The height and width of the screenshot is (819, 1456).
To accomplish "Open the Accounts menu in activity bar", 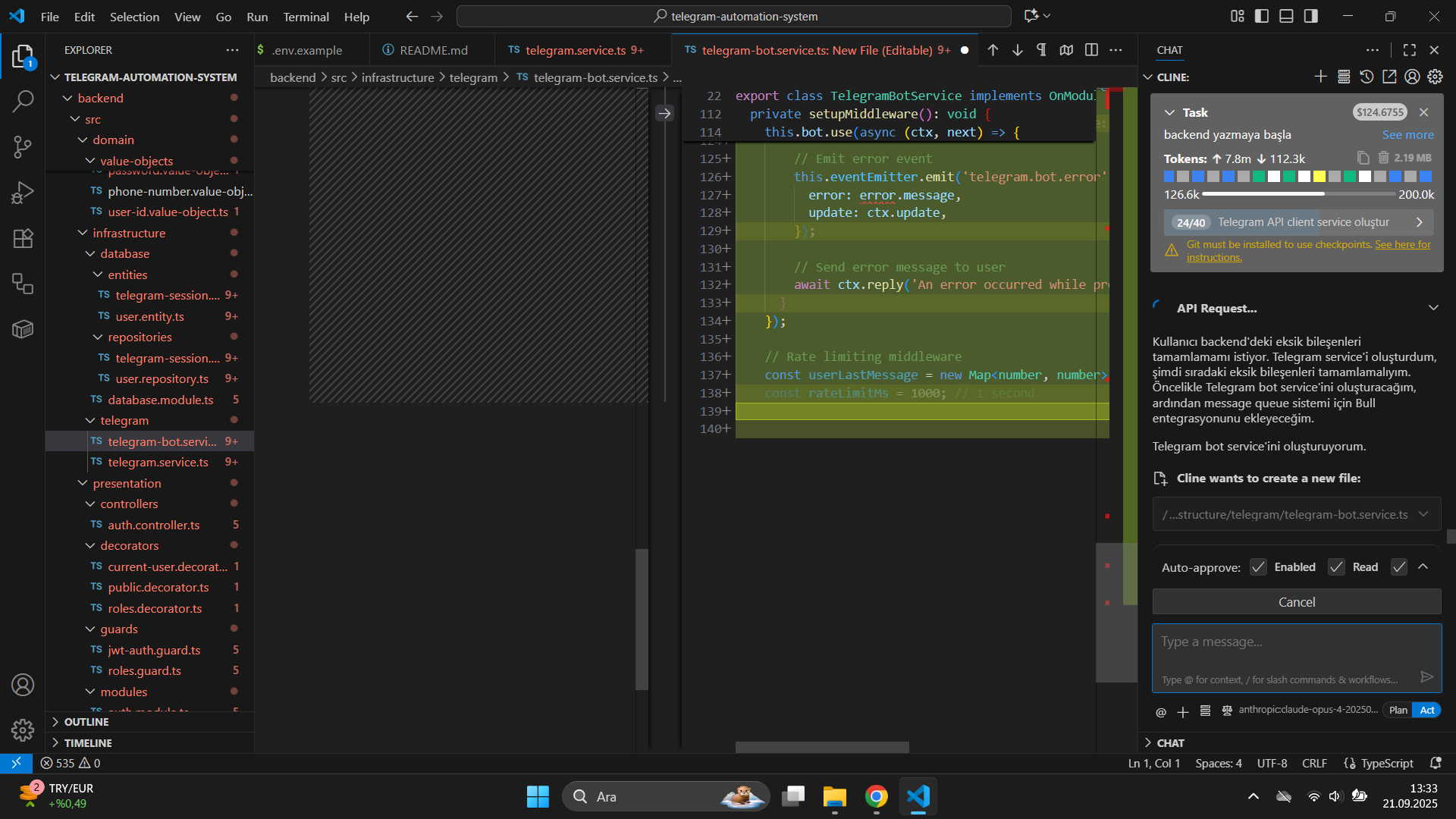I will [x=23, y=685].
